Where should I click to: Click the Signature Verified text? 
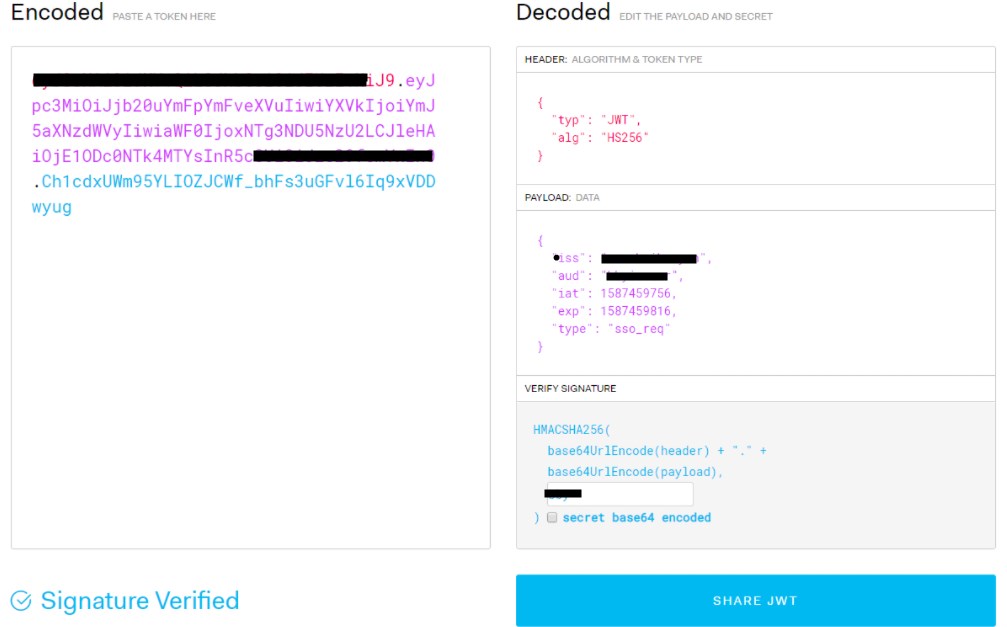(x=139, y=601)
